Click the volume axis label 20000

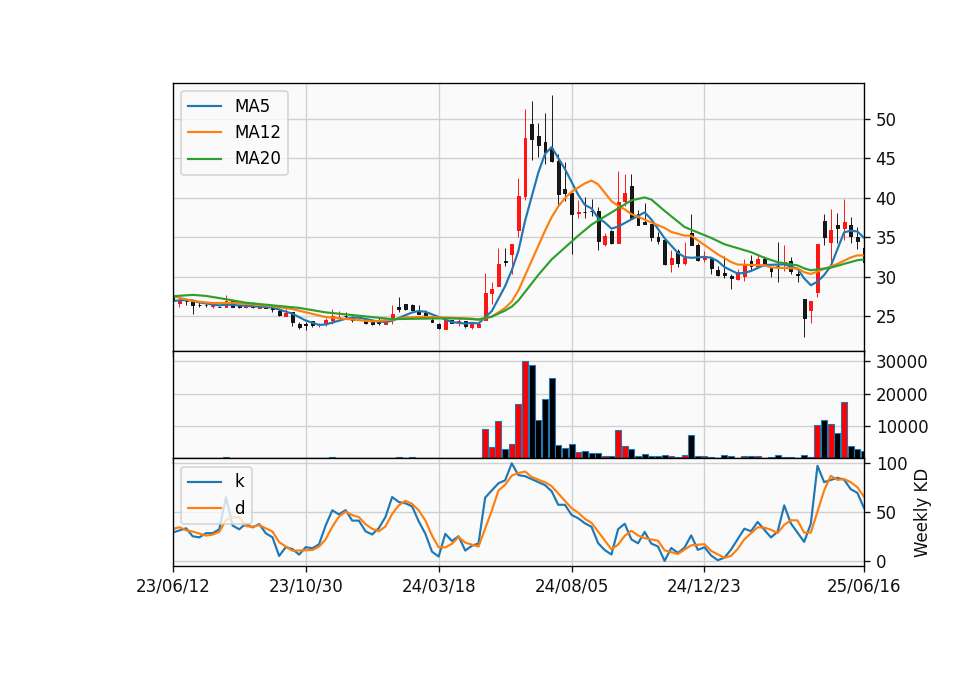(x=902, y=395)
